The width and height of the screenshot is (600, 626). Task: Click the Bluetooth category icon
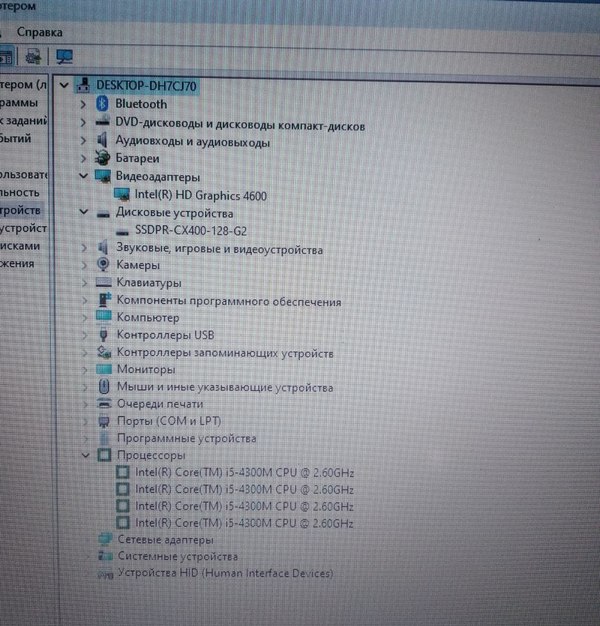pos(102,104)
